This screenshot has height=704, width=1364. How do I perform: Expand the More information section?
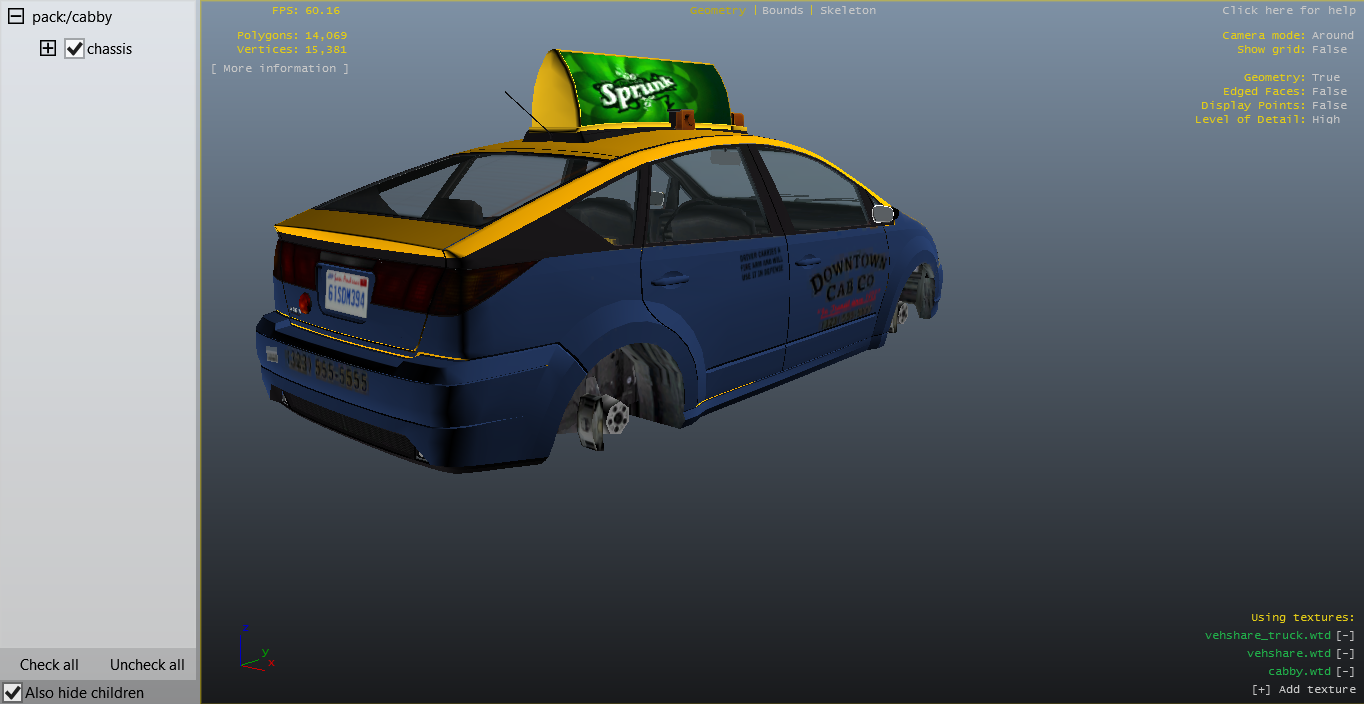tap(280, 68)
